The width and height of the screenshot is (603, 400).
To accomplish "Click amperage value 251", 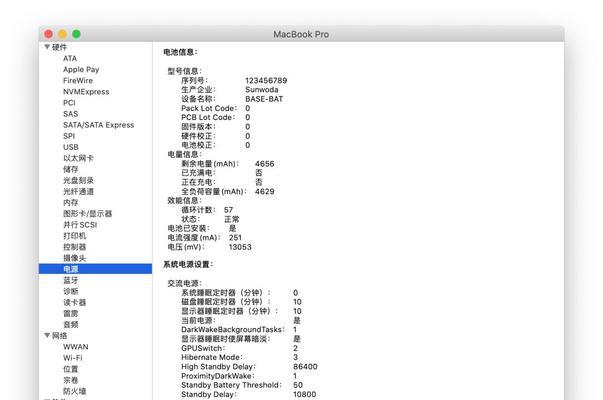I will [x=235, y=238].
